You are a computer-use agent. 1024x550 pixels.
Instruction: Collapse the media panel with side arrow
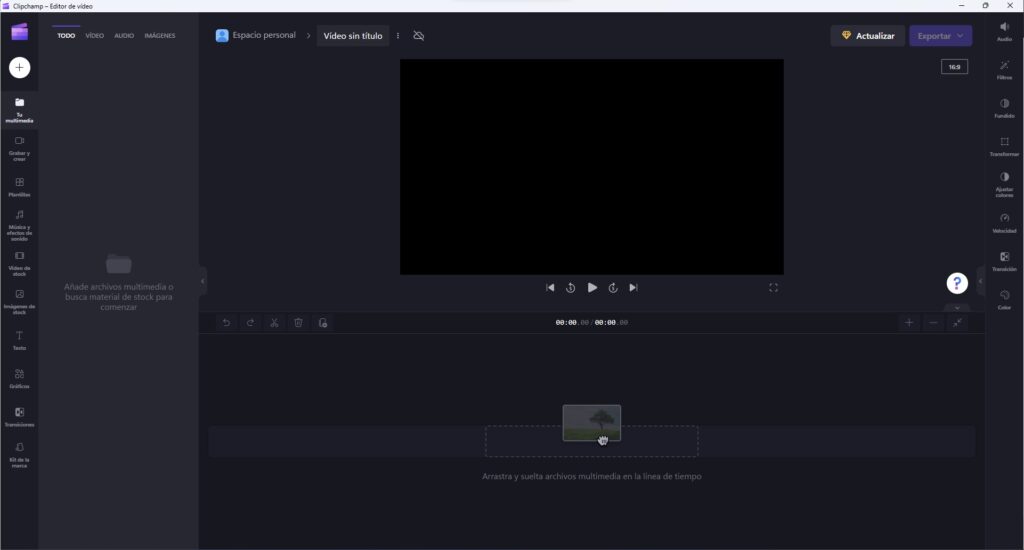point(203,281)
